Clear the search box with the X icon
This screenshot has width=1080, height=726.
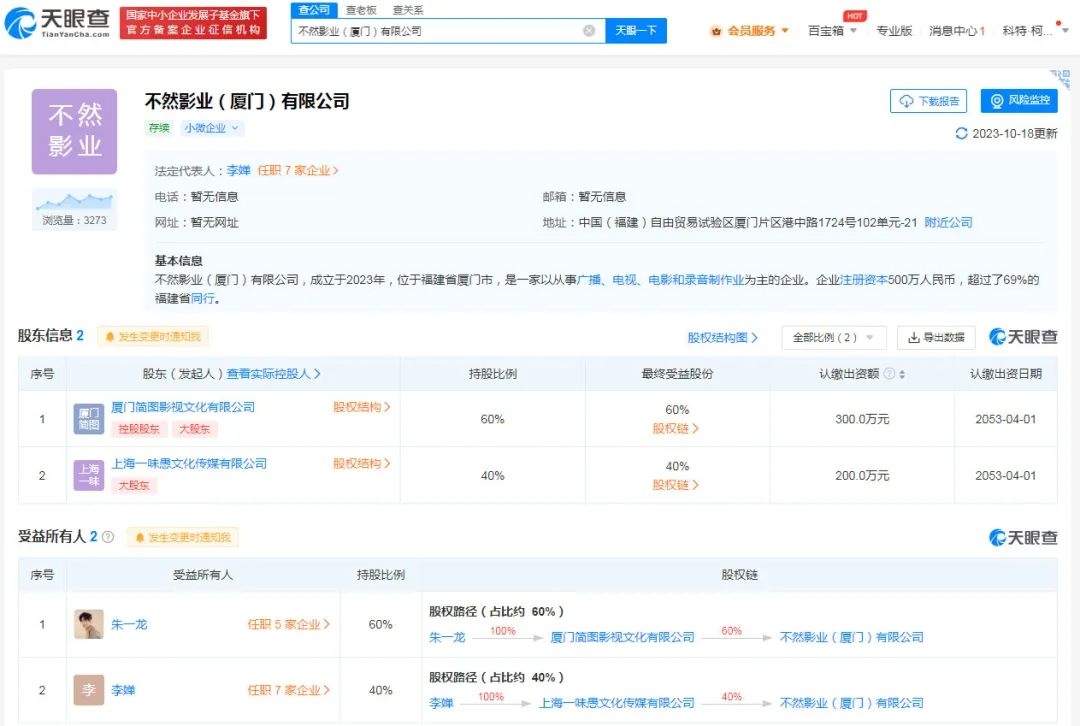coord(589,31)
